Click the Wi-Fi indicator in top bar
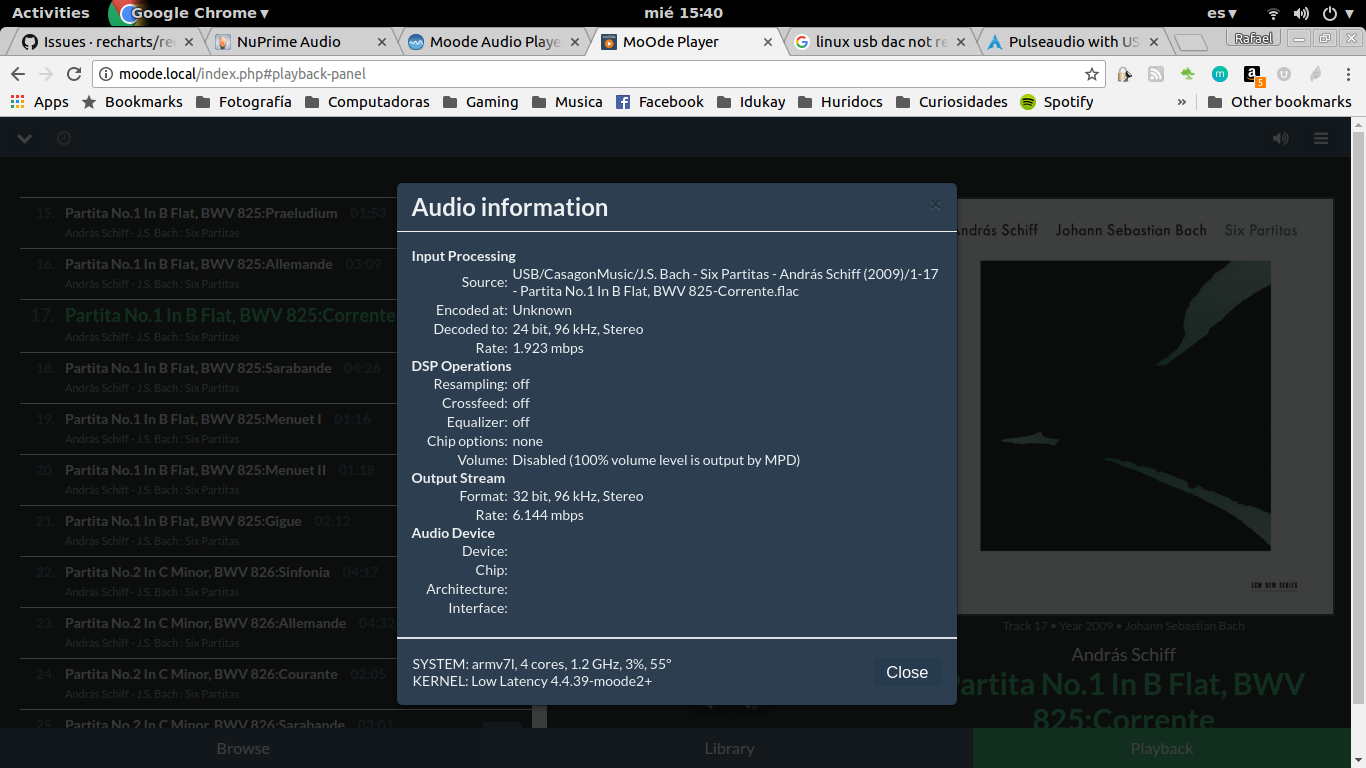Viewport: 1366px width, 768px height. pyautogui.click(x=1273, y=13)
